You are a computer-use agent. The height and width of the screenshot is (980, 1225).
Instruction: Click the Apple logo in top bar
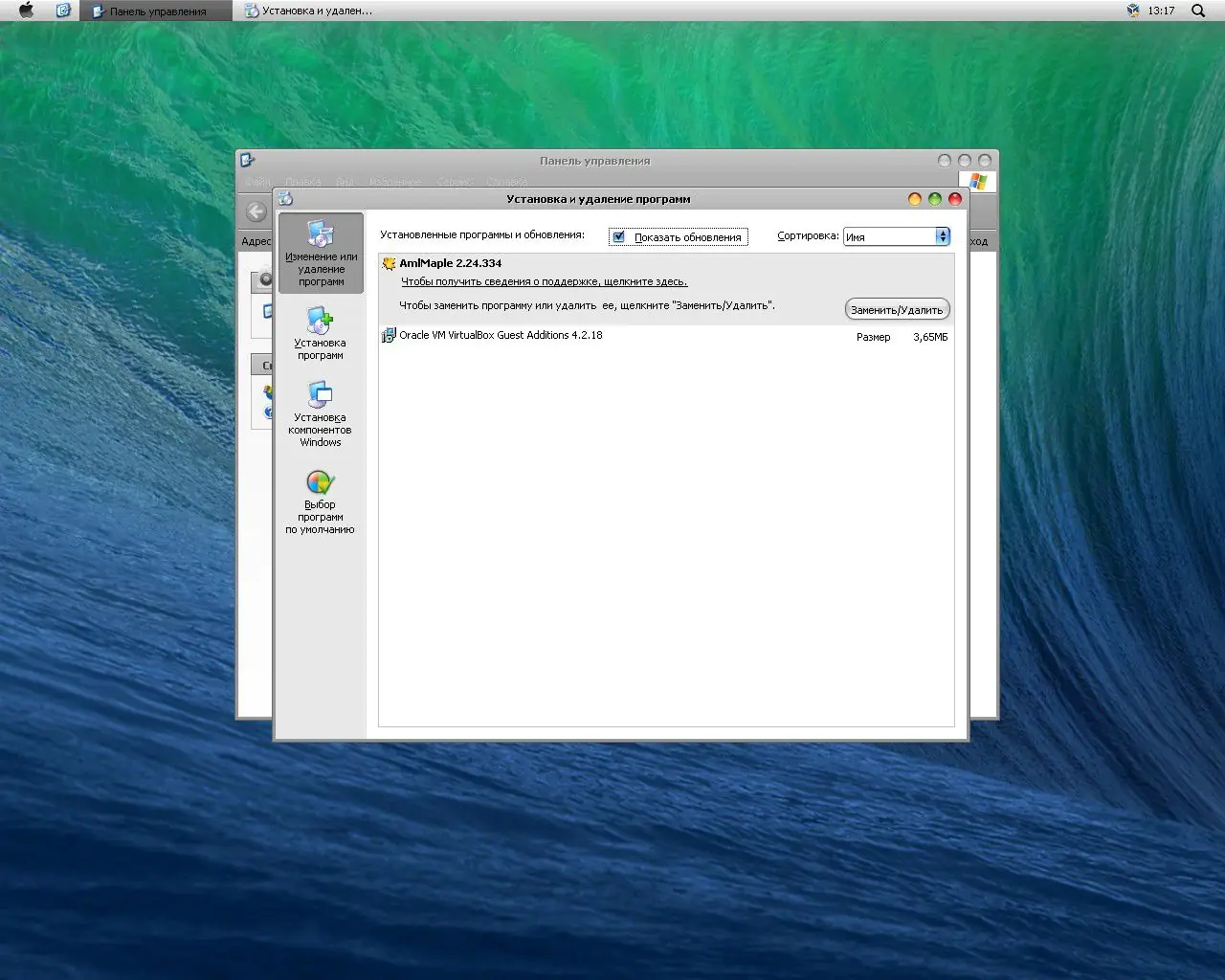click(26, 11)
